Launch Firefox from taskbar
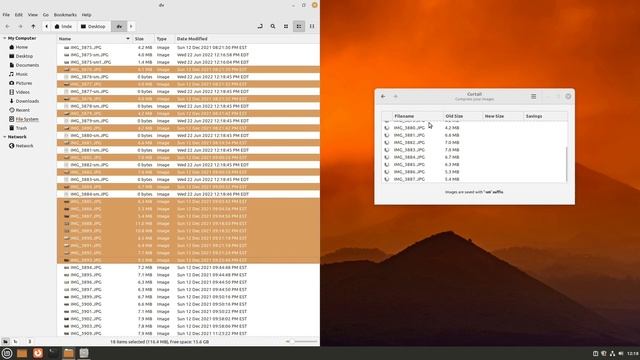Viewport: 640px width, 360px height. pyautogui.click(x=38, y=353)
